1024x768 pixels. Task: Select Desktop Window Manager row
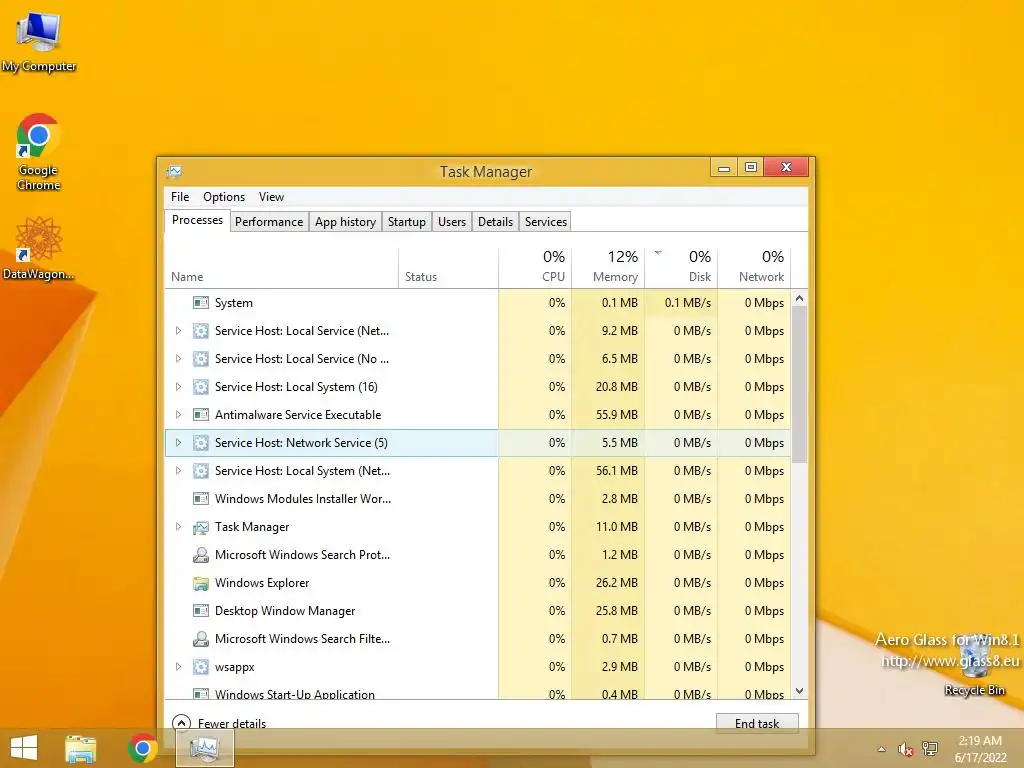point(477,611)
